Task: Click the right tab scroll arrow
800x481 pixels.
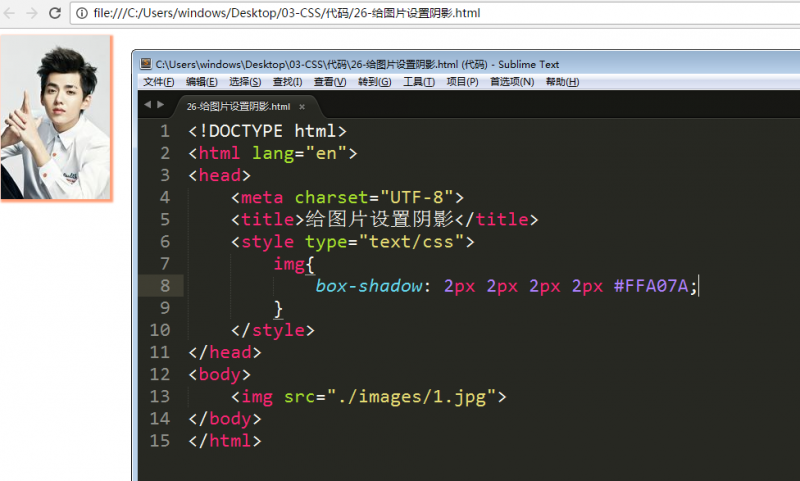Action: (x=160, y=104)
